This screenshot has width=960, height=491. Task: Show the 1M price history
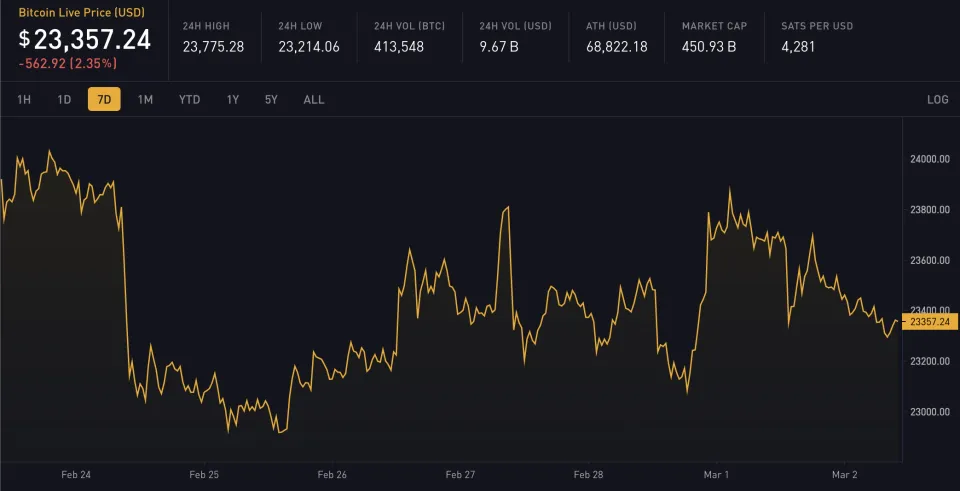(x=145, y=99)
